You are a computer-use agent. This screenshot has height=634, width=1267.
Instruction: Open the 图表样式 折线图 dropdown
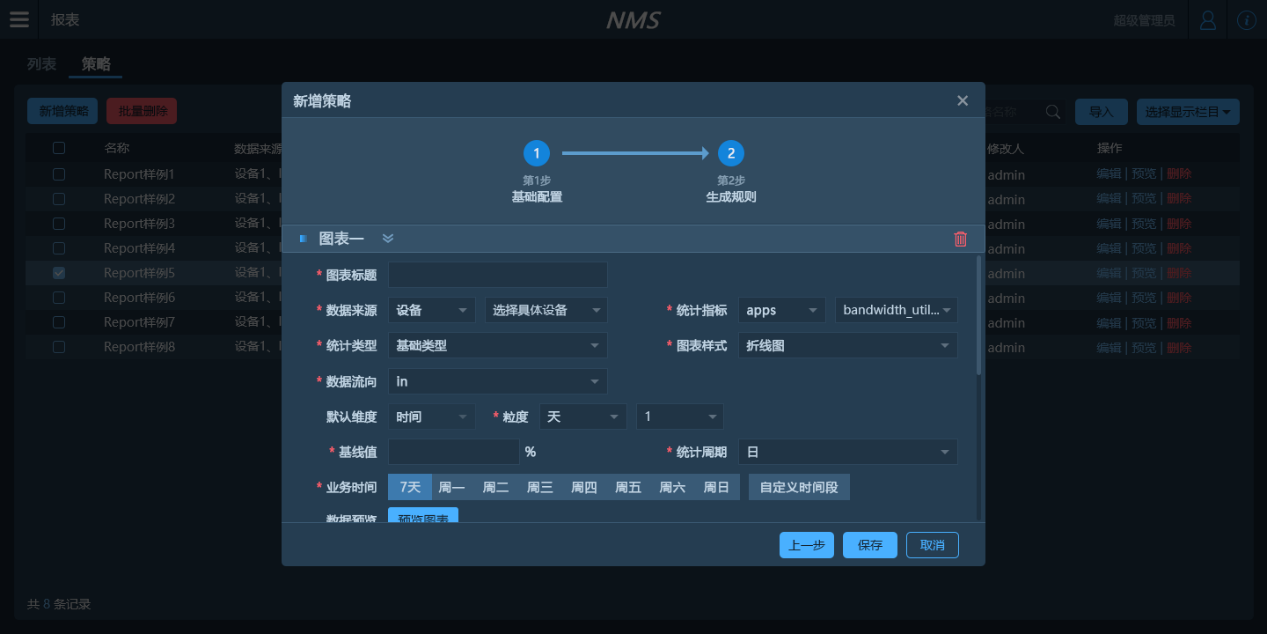click(847, 345)
